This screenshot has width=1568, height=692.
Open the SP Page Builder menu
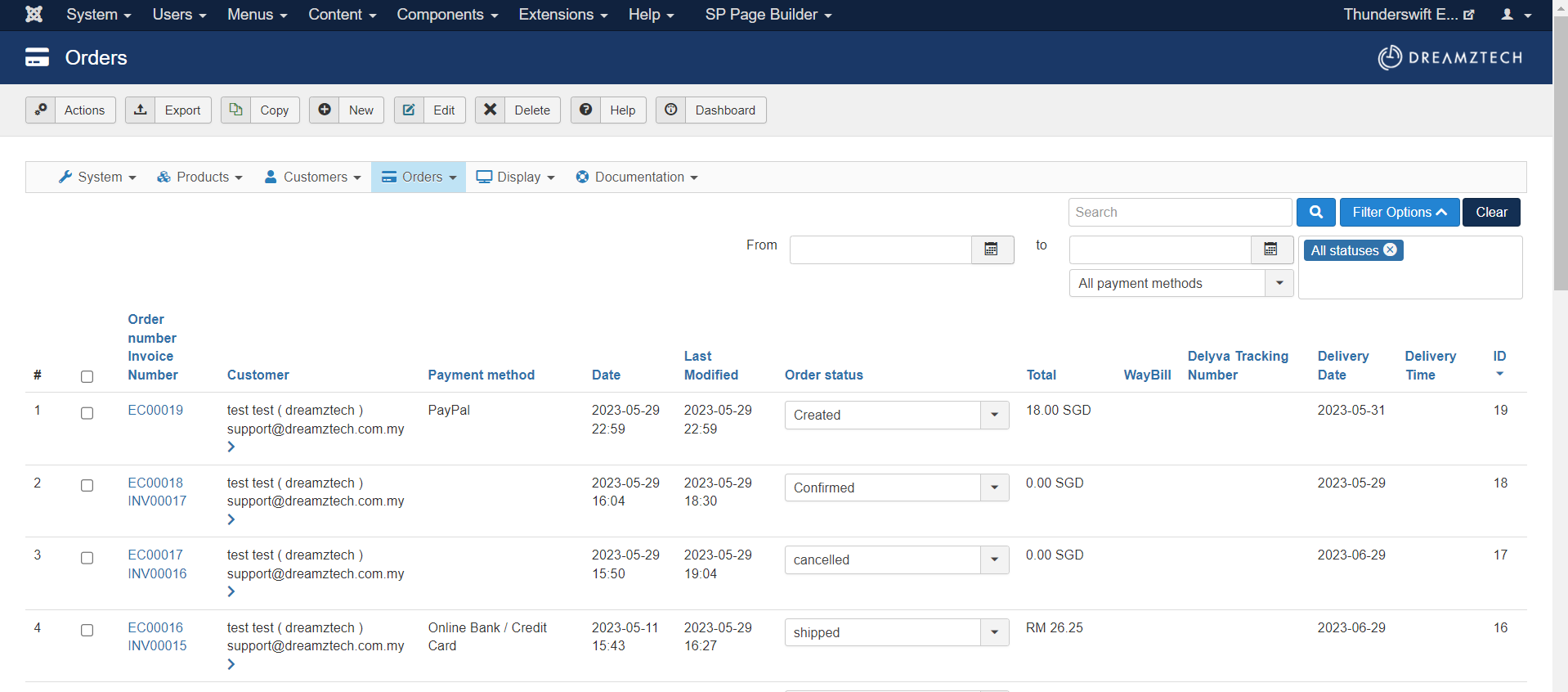coord(768,15)
